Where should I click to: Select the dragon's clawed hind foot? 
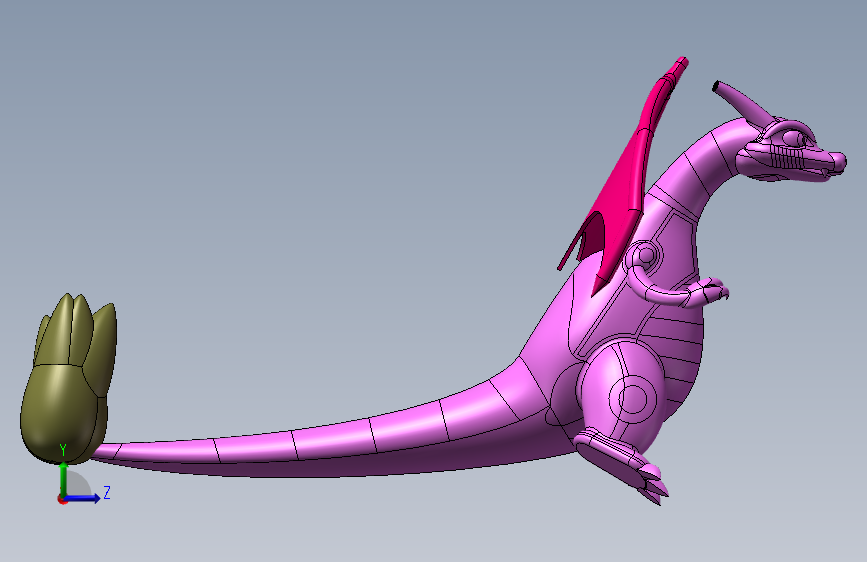click(x=622, y=465)
